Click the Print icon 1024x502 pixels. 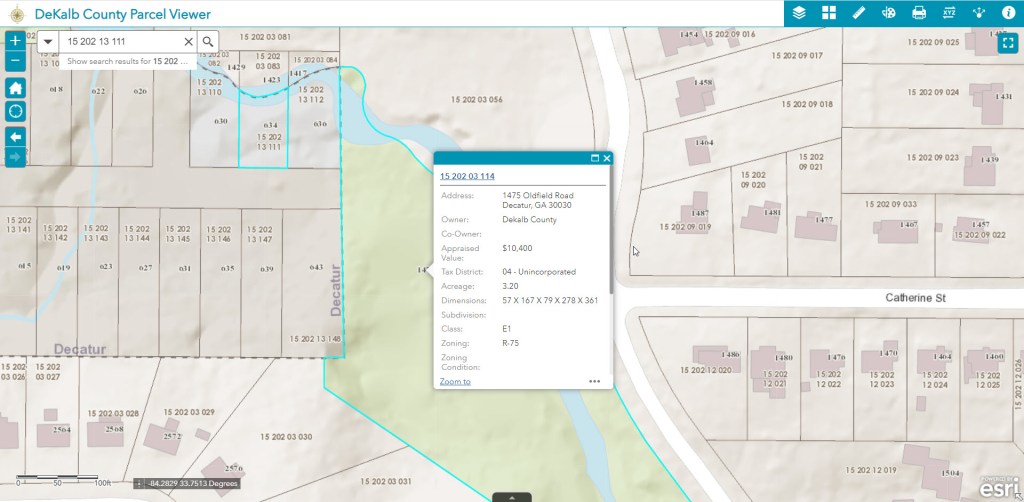coord(919,13)
